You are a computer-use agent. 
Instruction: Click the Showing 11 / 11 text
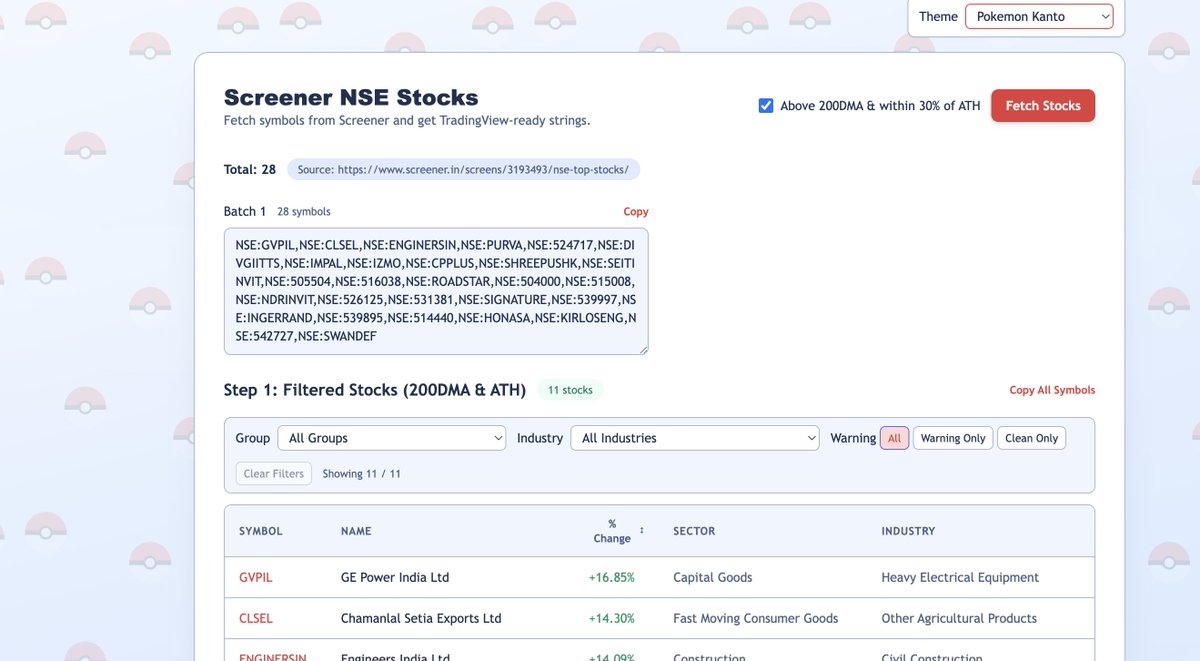[x=362, y=474]
